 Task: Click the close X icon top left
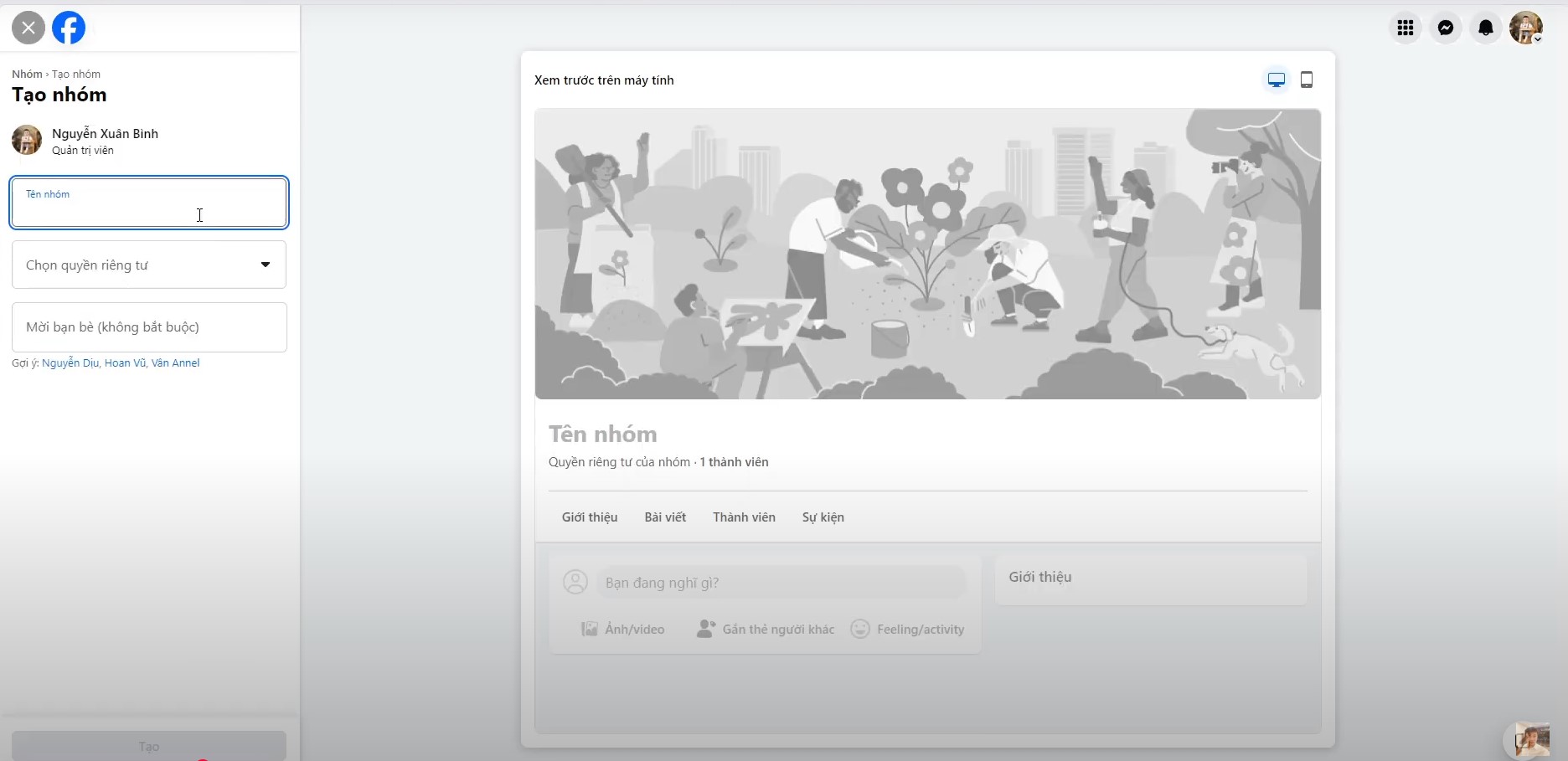point(28,28)
